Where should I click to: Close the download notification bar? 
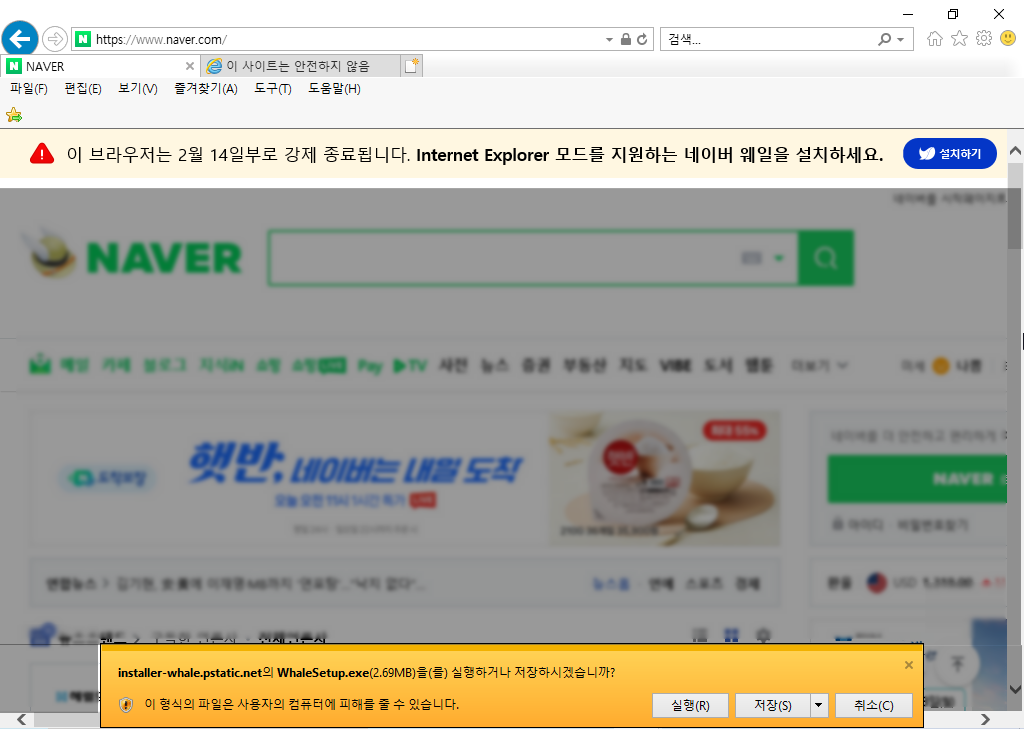pyautogui.click(x=908, y=665)
